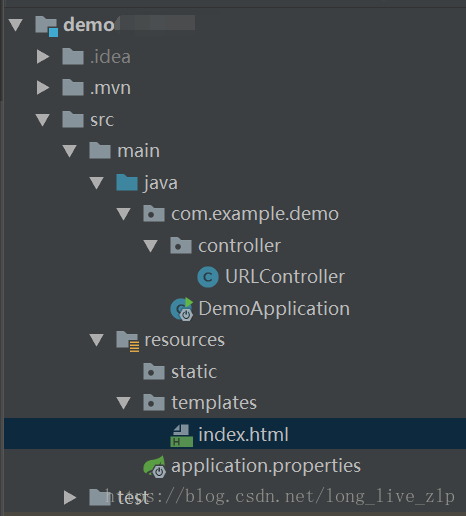Open the application.properties file name

[x=266, y=466]
